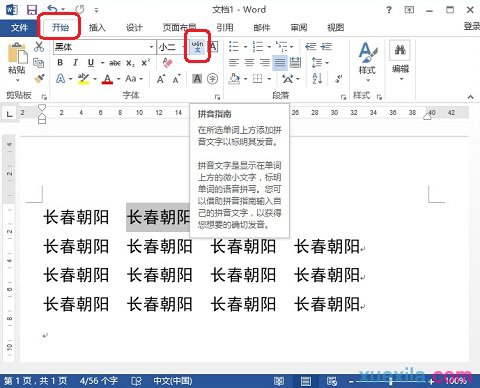Open Help question mark
The width and height of the screenshot is (480, 388).
(x=389, y=10)
